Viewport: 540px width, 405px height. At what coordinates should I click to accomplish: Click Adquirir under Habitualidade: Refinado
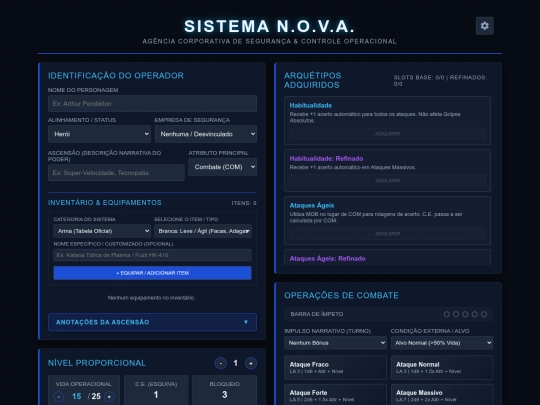click(x=387, y=180)
